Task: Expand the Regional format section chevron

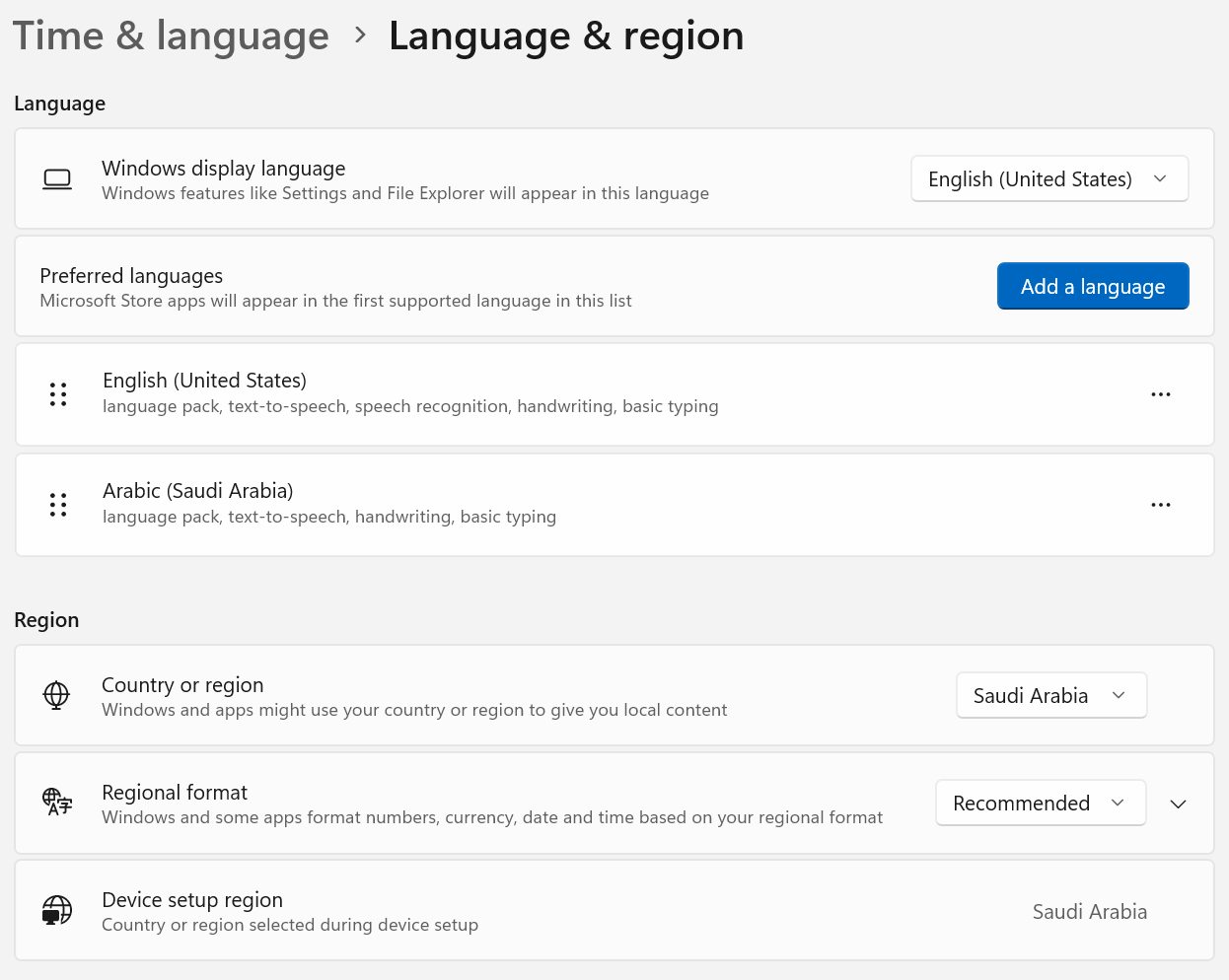Action: pyautogui.click(x=1178, y=804)
